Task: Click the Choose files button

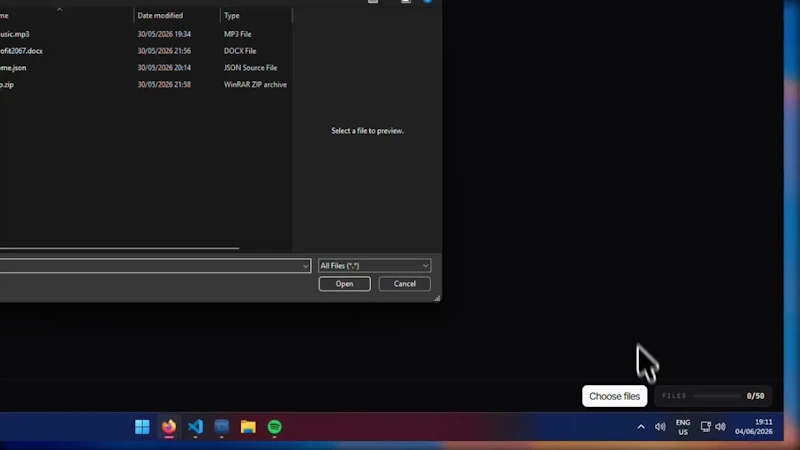Action: pos(614,396)
